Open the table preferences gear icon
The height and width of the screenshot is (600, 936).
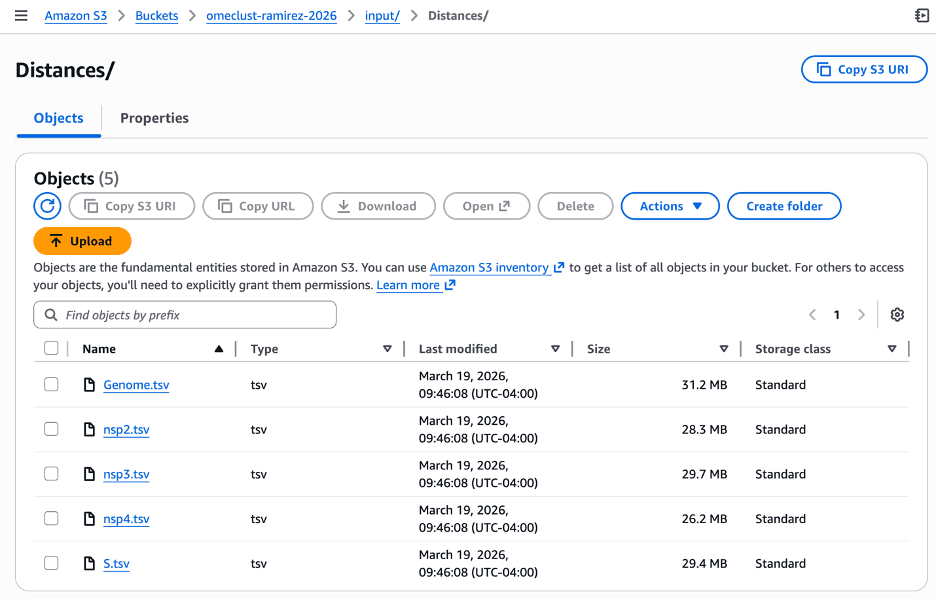tap(897, 315)
